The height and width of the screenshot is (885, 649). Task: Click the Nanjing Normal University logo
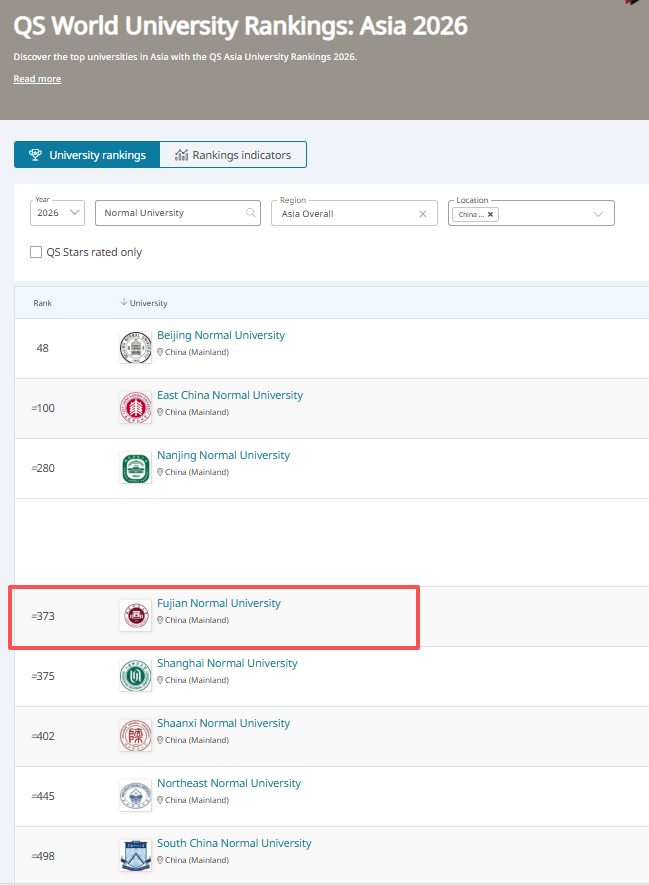[135, 468]
